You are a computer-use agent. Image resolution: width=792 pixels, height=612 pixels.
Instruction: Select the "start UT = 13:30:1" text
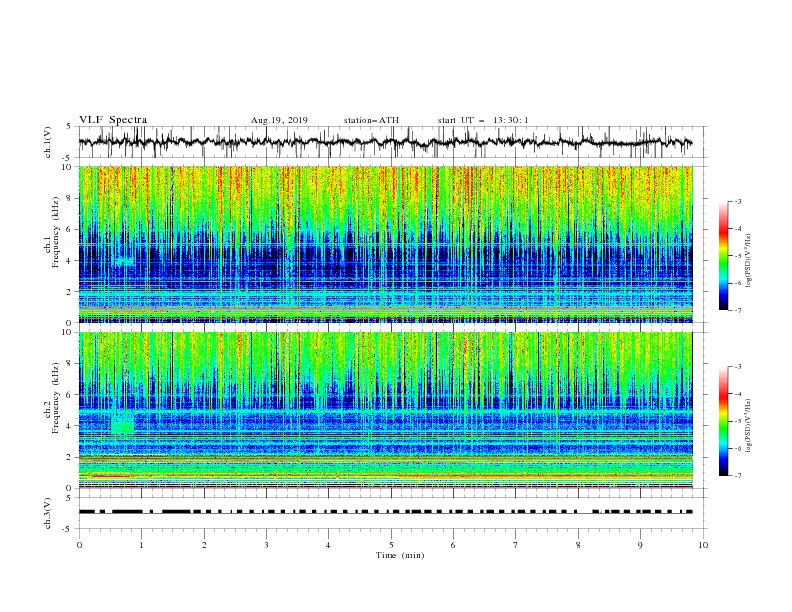483,120
